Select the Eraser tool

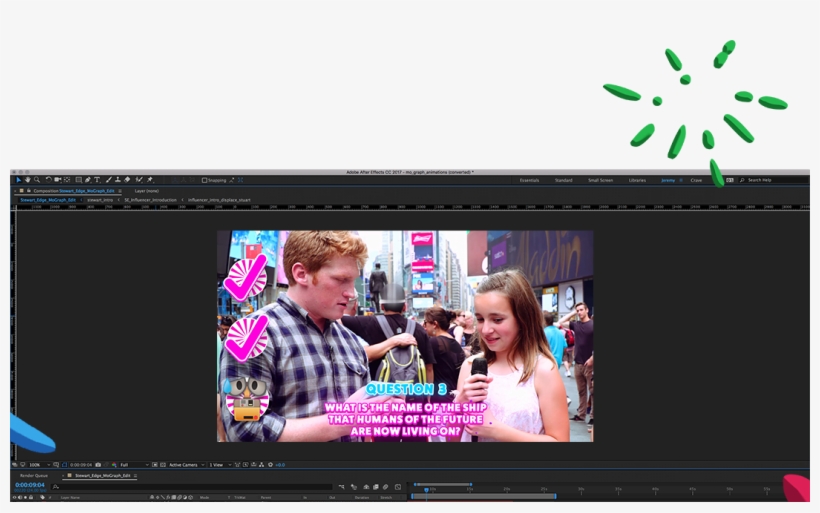[127, 180]
